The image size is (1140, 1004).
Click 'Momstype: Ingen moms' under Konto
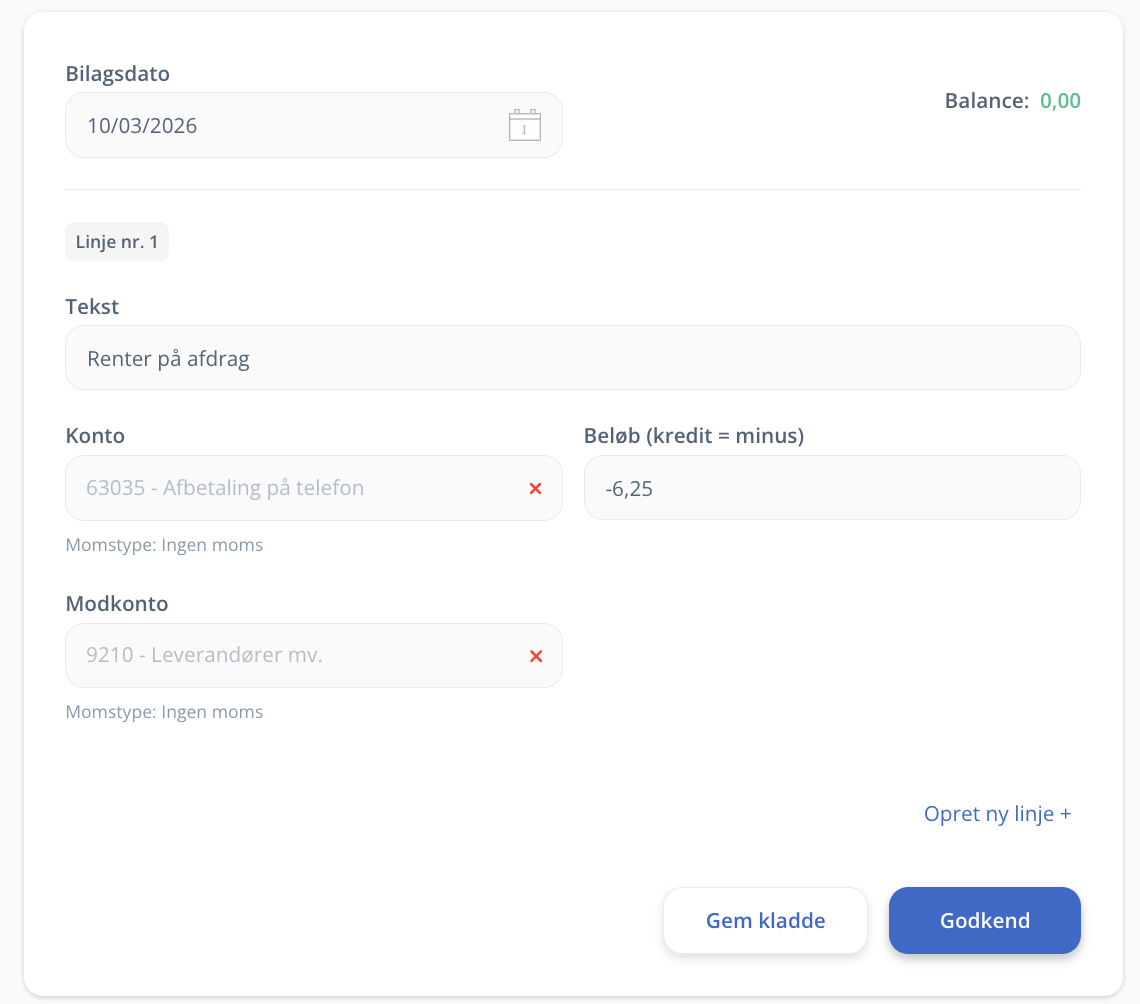pyautogui.click(x=164, y=545)
